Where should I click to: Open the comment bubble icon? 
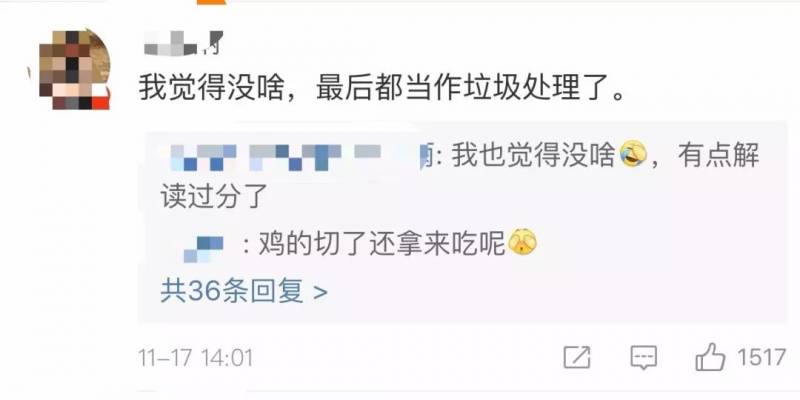(x=643, y=357)
